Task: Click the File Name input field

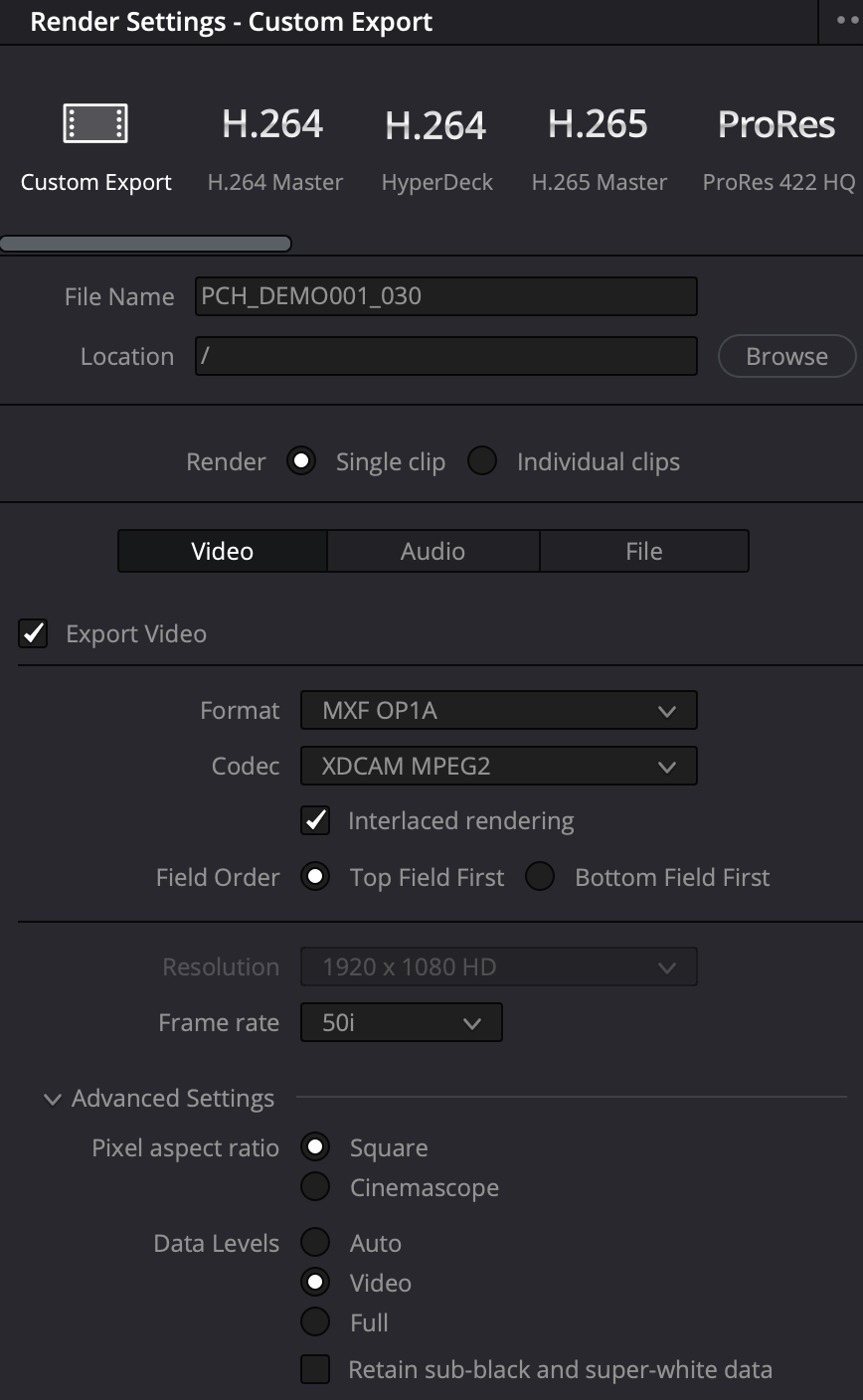Action: pos(445,296)
